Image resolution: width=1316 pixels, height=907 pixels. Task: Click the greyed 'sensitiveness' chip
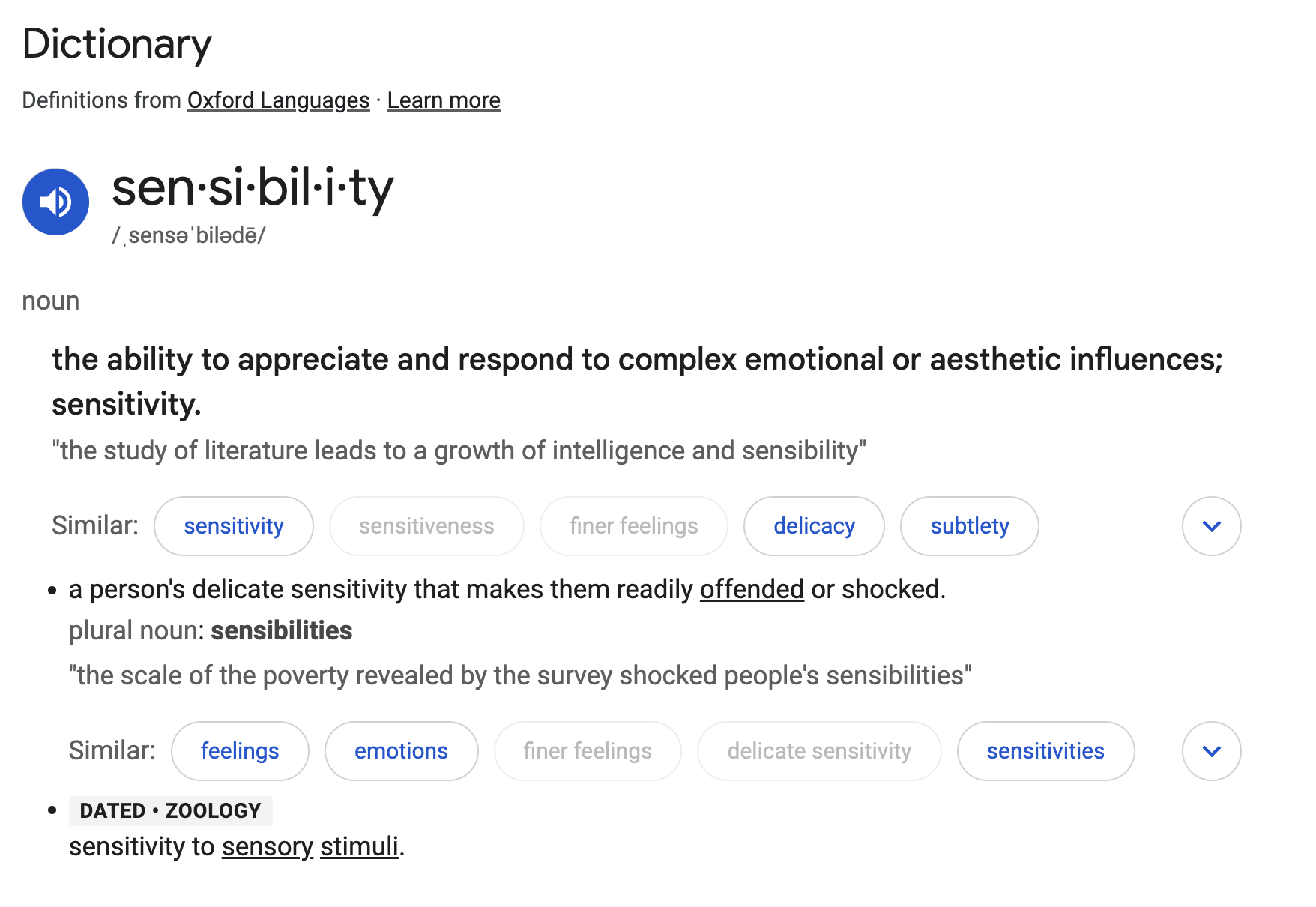tap(426, 526)
